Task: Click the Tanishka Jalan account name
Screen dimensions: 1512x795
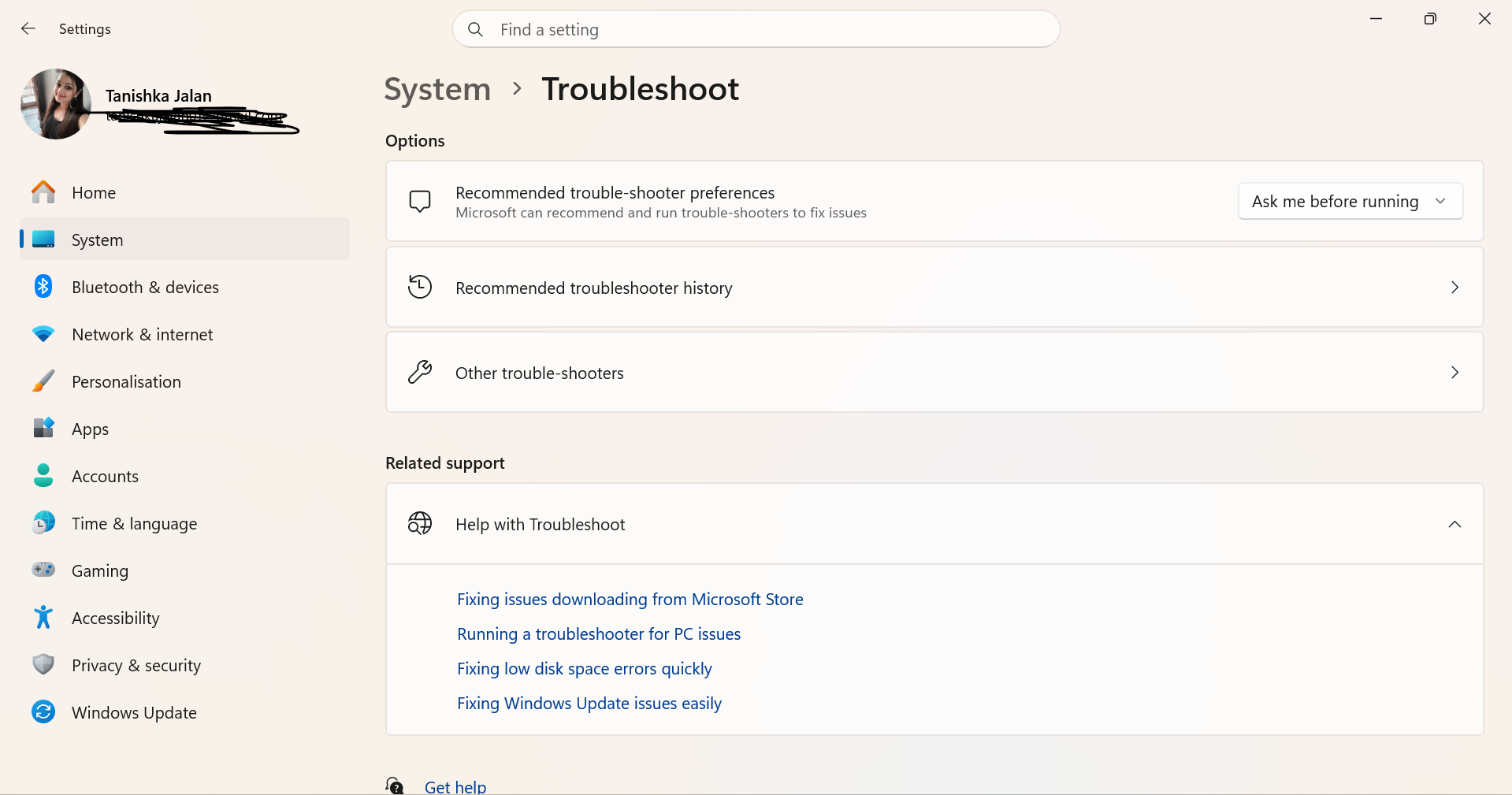Action: click(x=158, y=96)
